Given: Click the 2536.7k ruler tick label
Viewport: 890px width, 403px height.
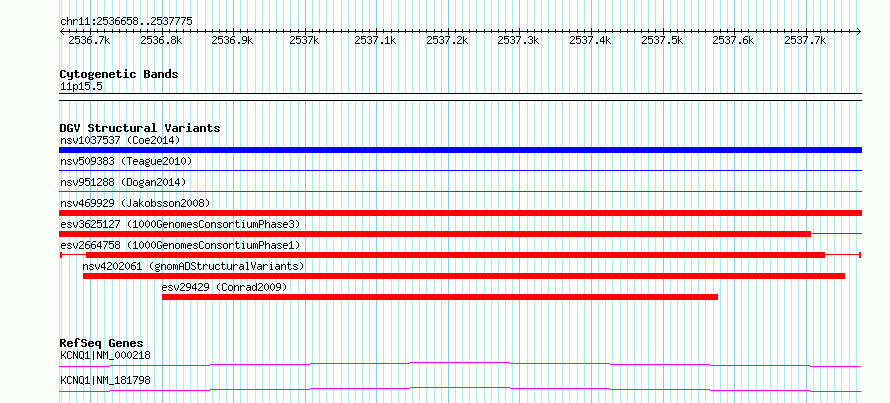Looking at the screenshot, I should 89,41.
